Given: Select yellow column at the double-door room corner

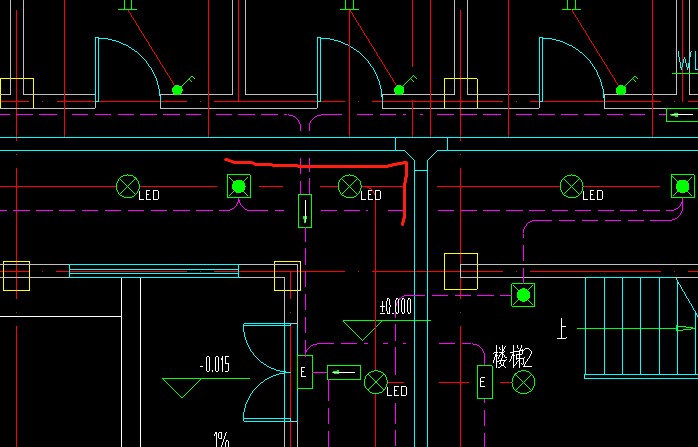Looking at the screenshot, I should click(x=287, y=276).
